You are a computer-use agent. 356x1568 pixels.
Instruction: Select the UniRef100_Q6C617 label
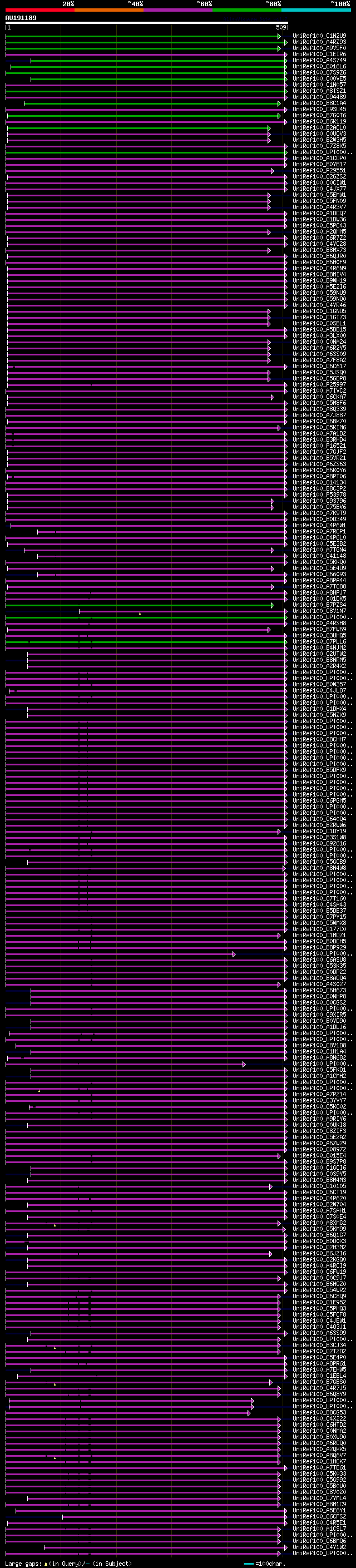(x=319, y=367)
